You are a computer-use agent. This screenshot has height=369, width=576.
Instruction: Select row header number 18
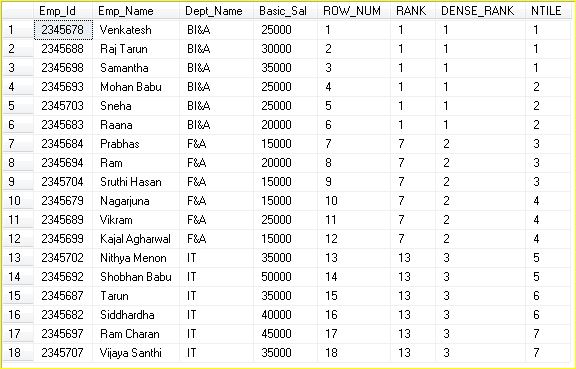(x=18, y=353)
